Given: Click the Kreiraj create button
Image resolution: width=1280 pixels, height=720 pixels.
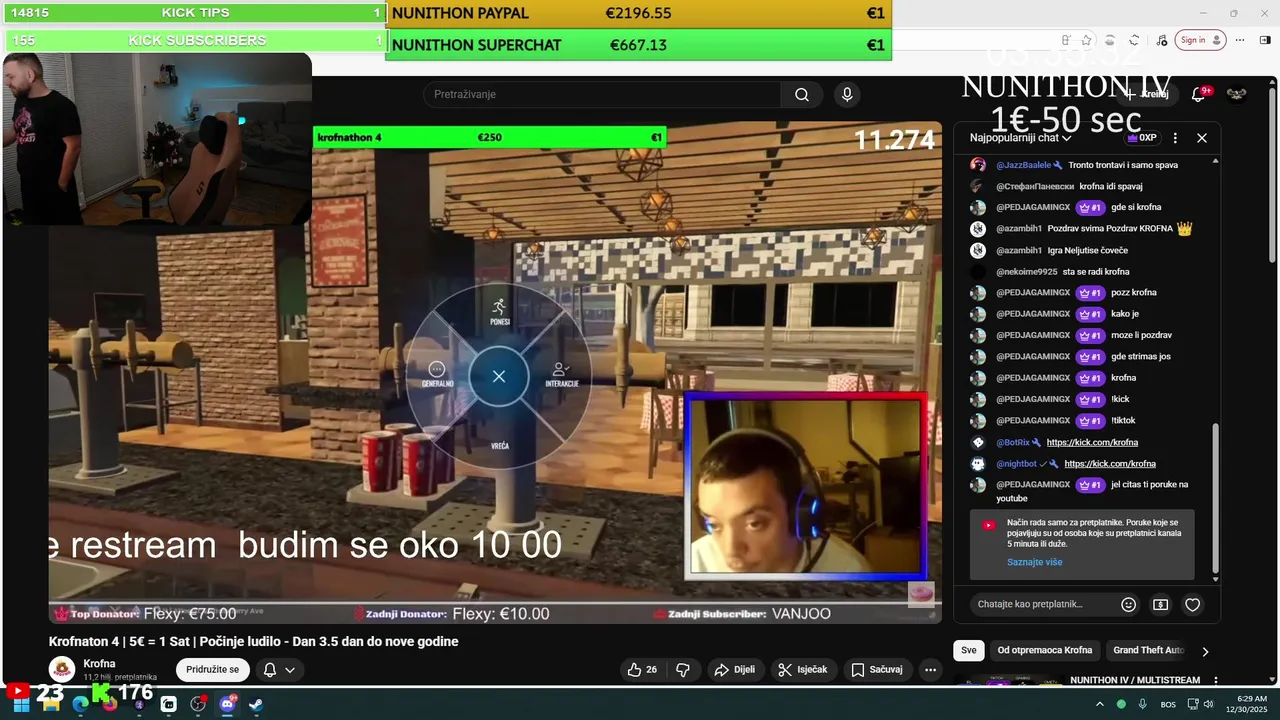Looking at the screenshot, I should pyautogui.click(x=1146, y=94).
